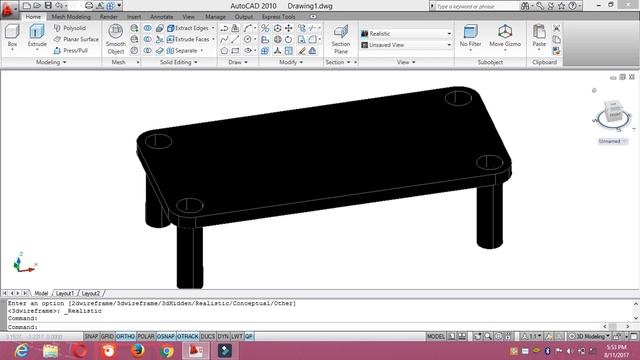Image resolution: width=640 pixels, height=360 pixels.
Task: Click the Plot printer icon in quick access toolbar
Action: click(x=89, y=5)
